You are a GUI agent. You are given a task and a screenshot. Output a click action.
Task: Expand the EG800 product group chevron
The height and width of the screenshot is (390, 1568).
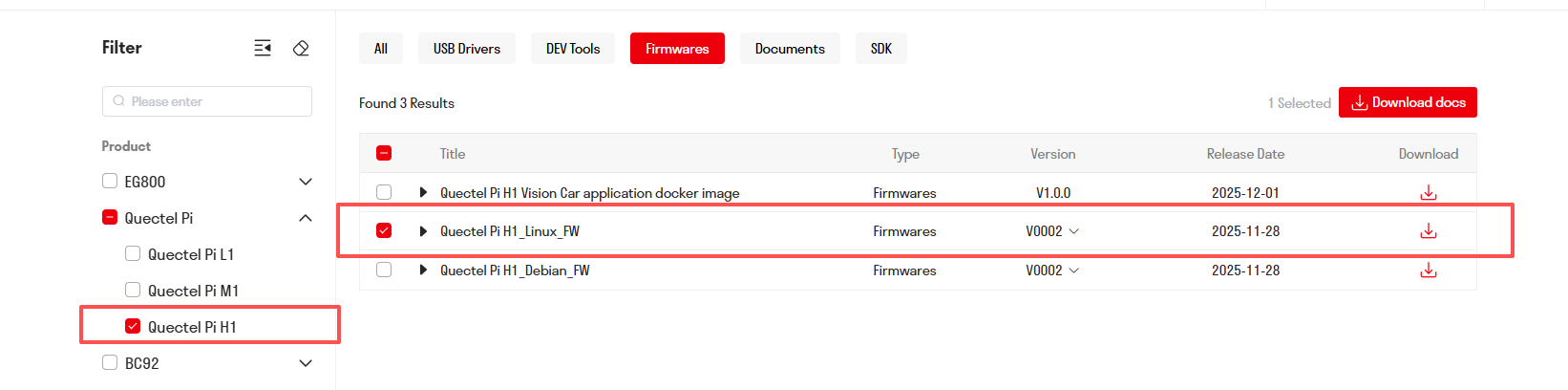coord(306,182)
